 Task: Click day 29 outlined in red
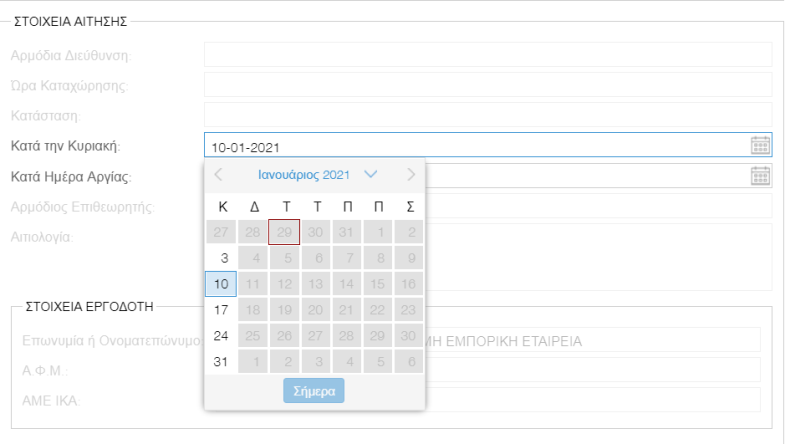[x=284, y=232]
